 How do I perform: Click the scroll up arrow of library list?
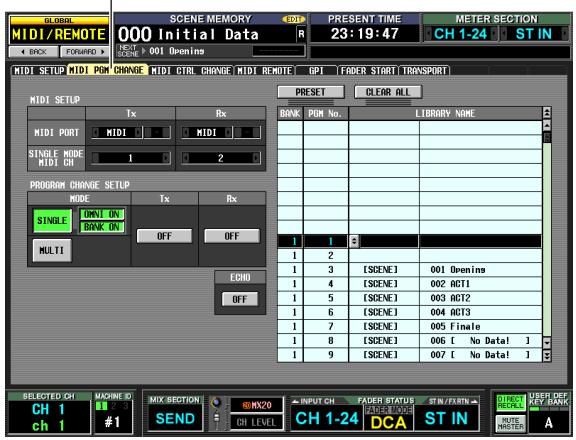547,126
